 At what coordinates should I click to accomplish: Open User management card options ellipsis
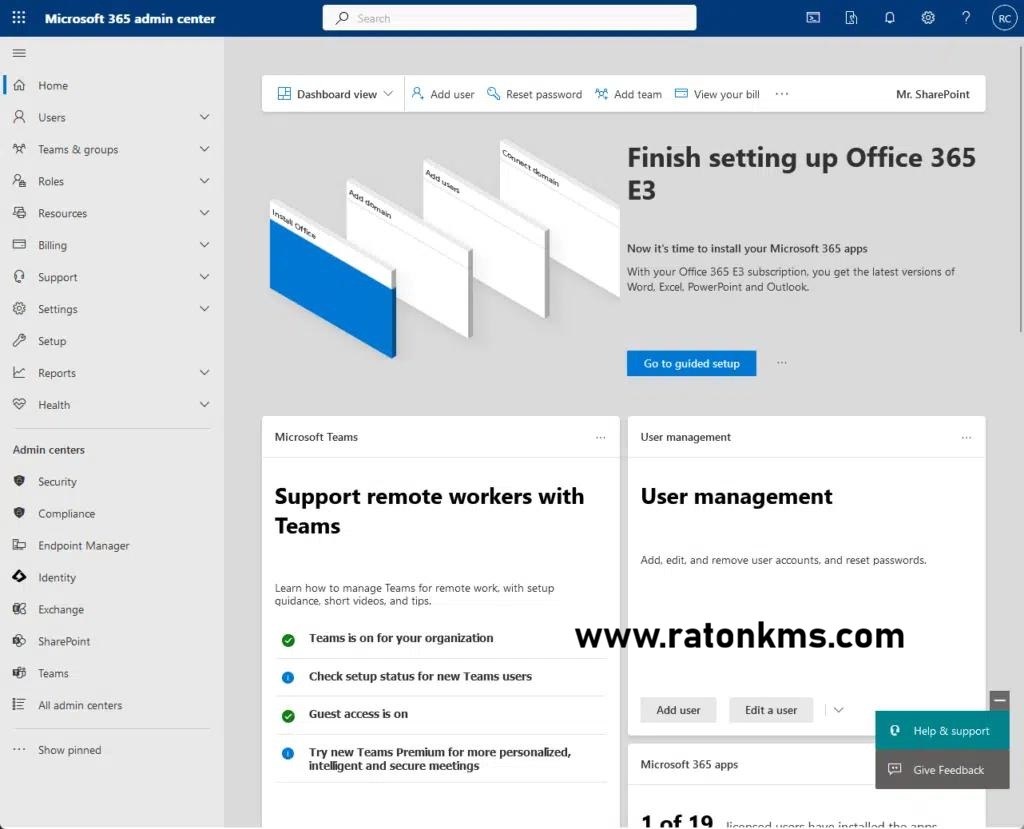[x=967, y=437]
